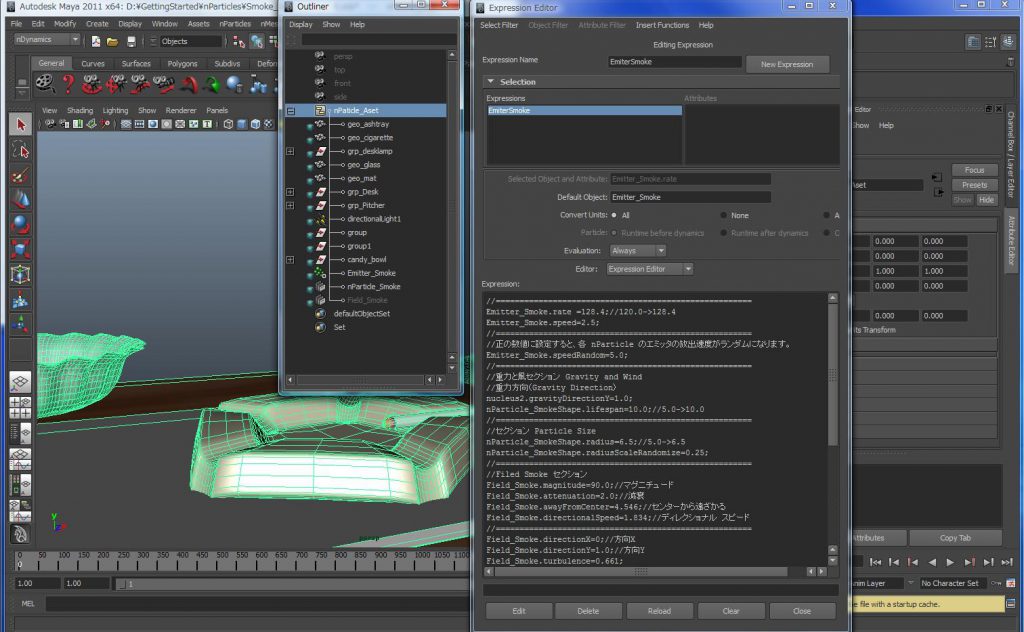Toggle wireframe shading in viewport toolbar
This screenshot has width=1024, height=632.
point(228,124)
